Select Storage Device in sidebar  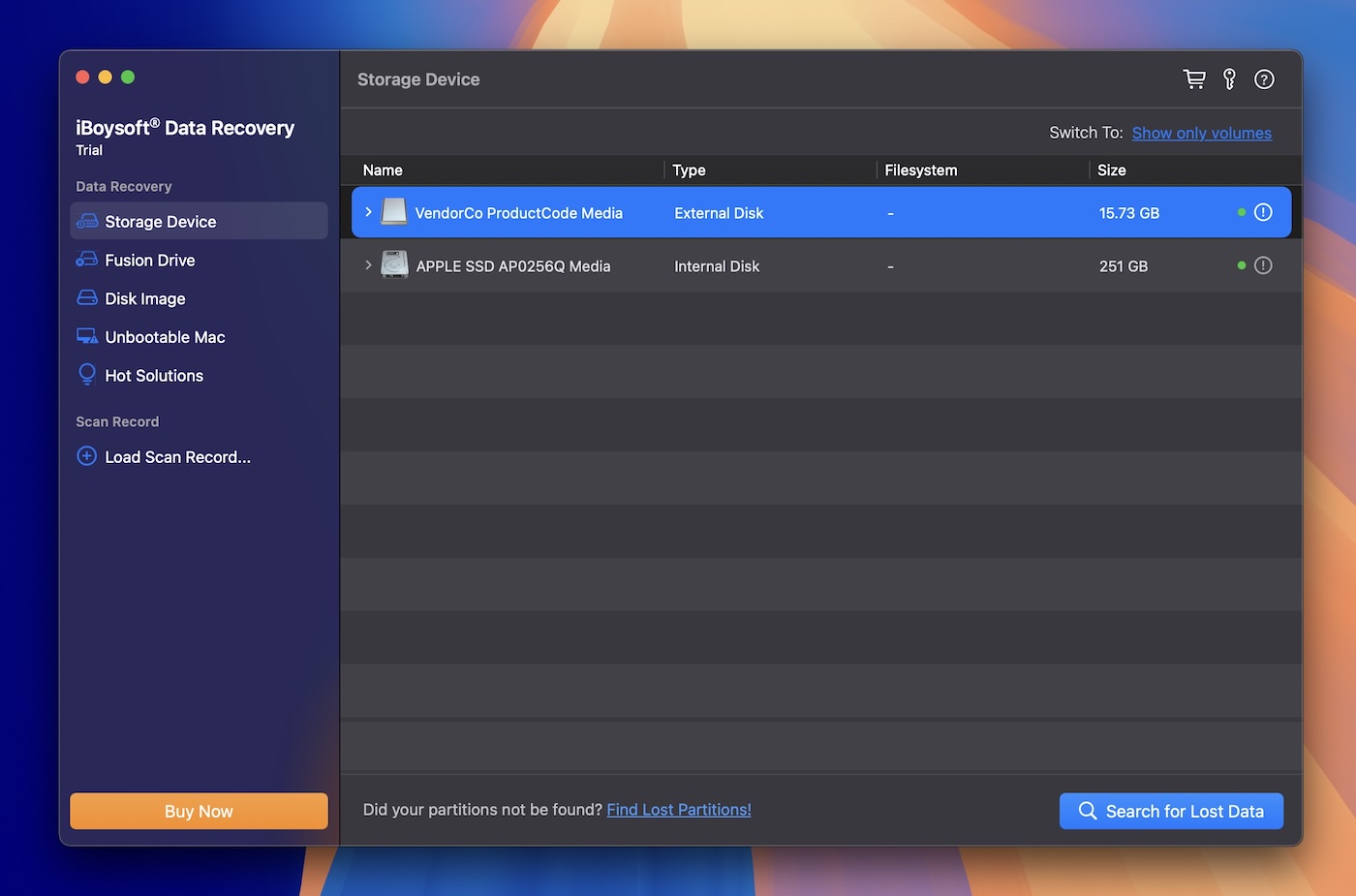coord(159,221)
